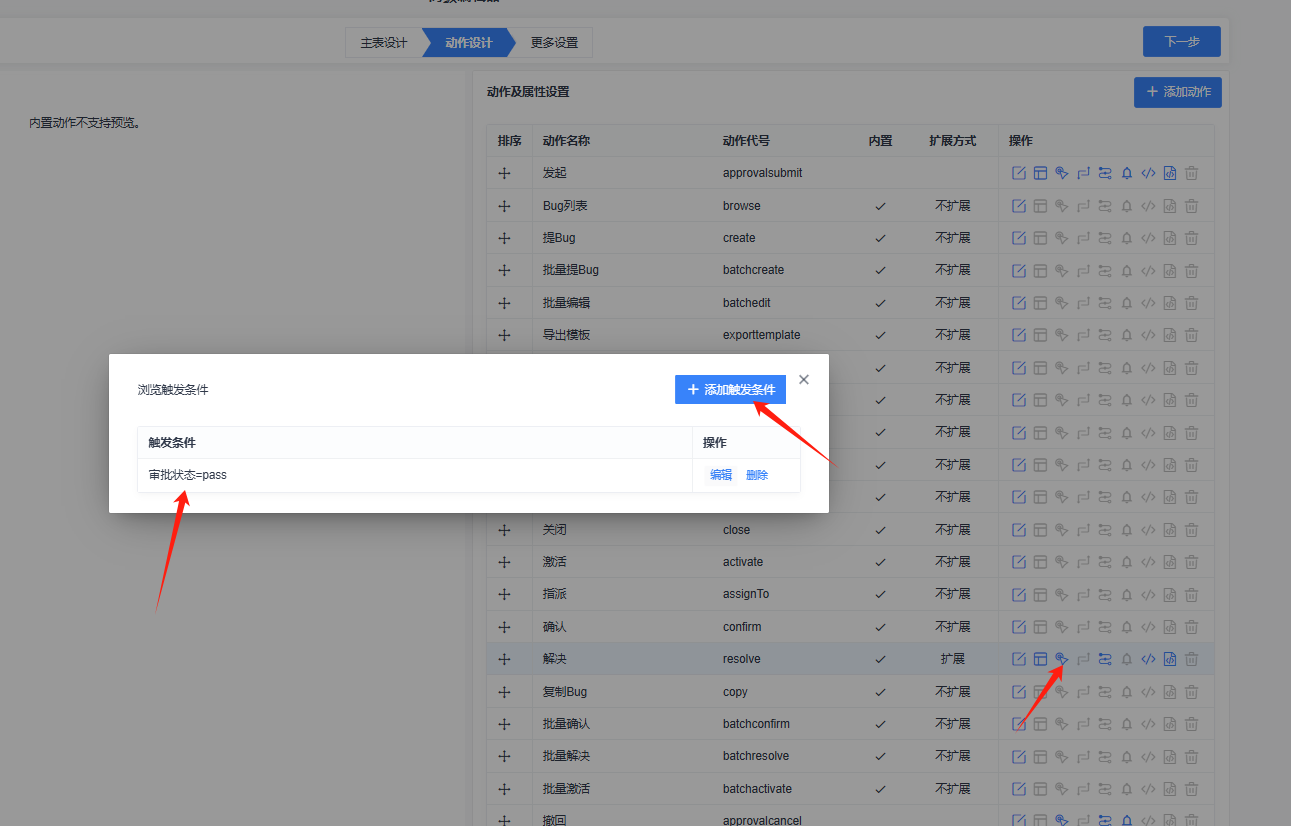This screenshot has height=826, width=1291.
Task: Click the 添加触发条件 button in dialog
Action: (x=730, y=389)
